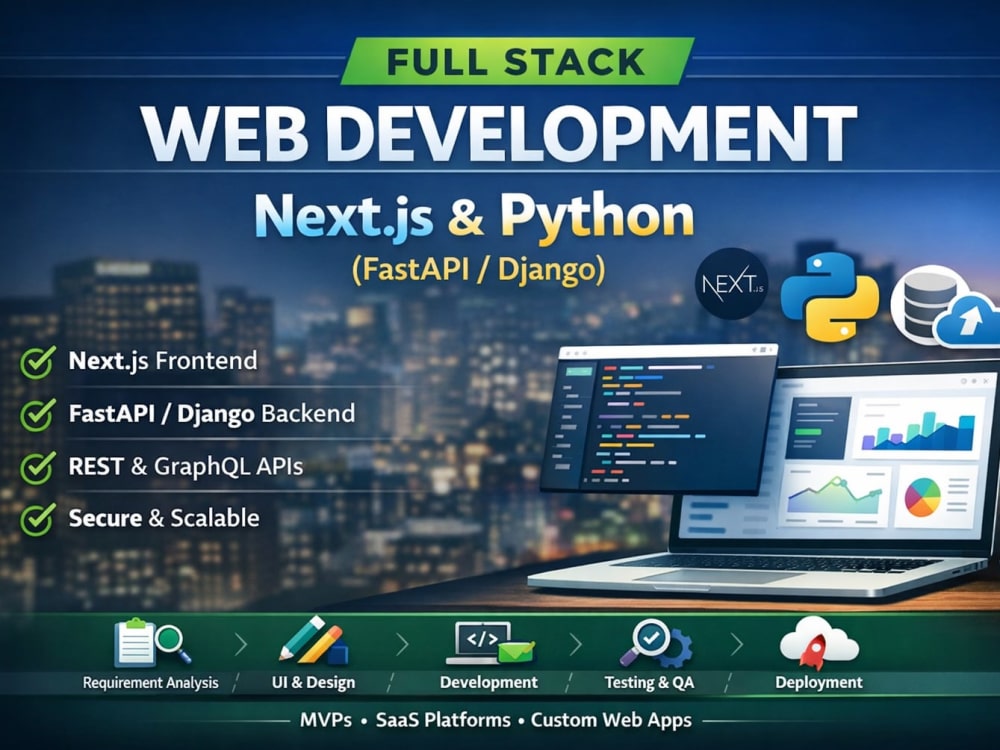Click the Requirement Analysis label
Viewport: 1000px width, 750px height.
tap(151, 683)
